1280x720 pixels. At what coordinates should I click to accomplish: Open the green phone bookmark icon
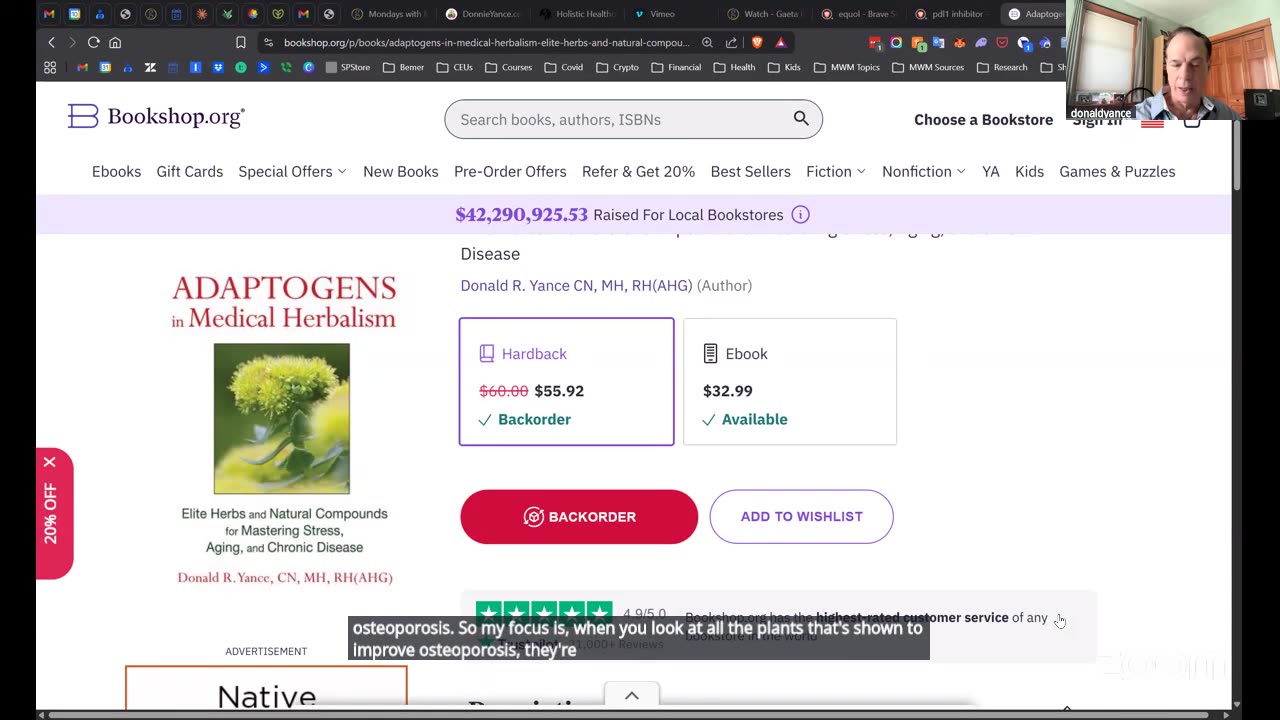tap(286, 67)
